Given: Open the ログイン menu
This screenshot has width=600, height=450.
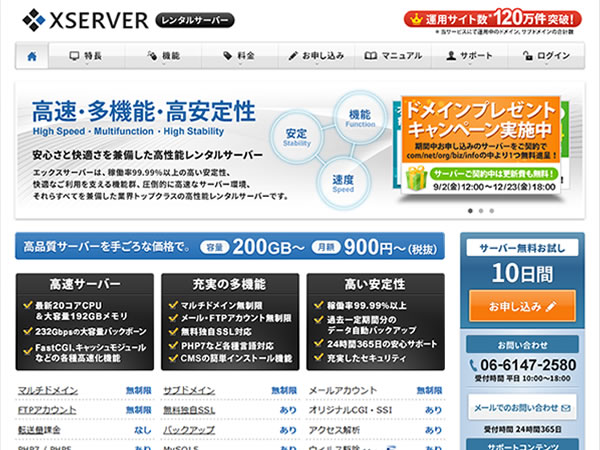Looking at the screenshot, I should pyautogui.click(x=546, y=56).
